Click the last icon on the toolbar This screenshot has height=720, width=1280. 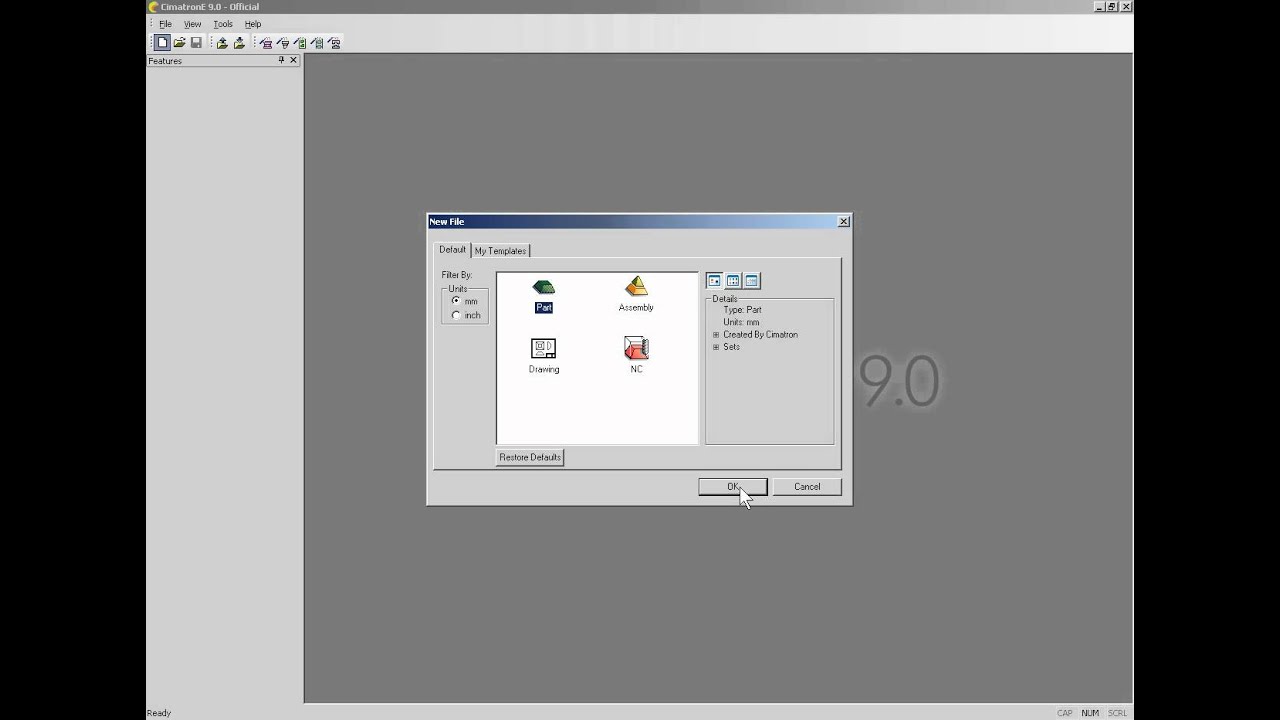point(334,43)
